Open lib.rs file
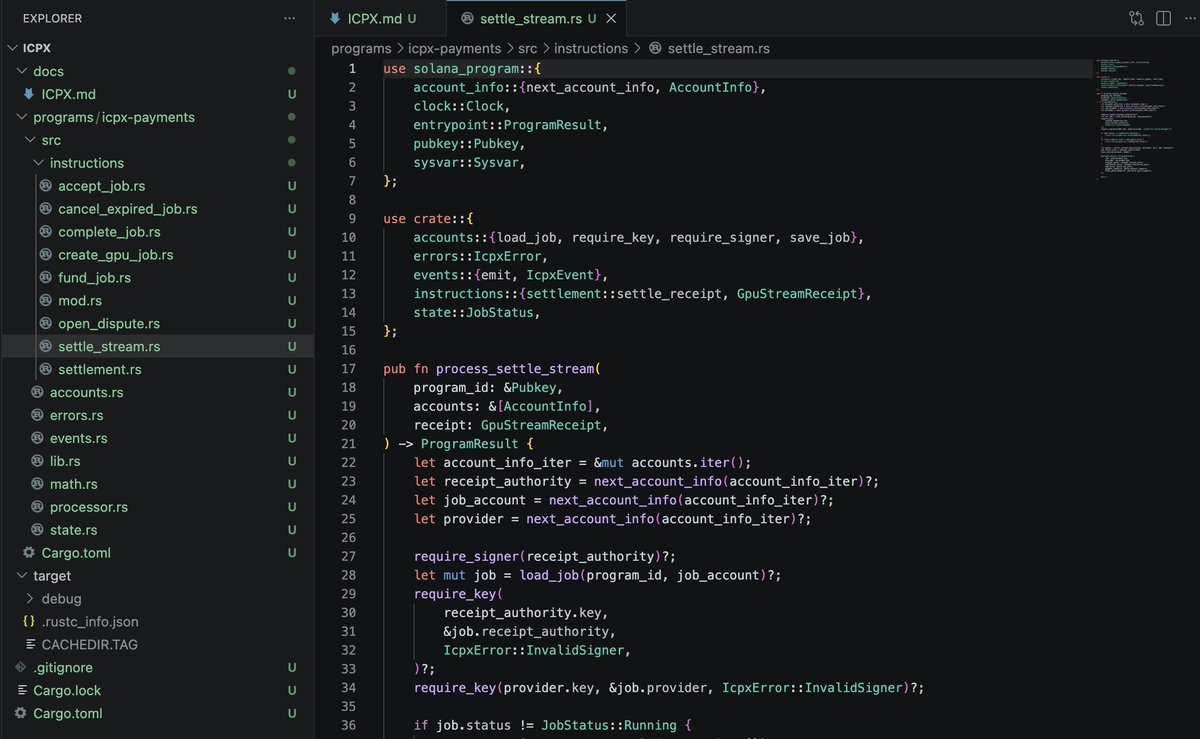The height and width of the screenshot is (739, 1200). click(x=65, y=462)
